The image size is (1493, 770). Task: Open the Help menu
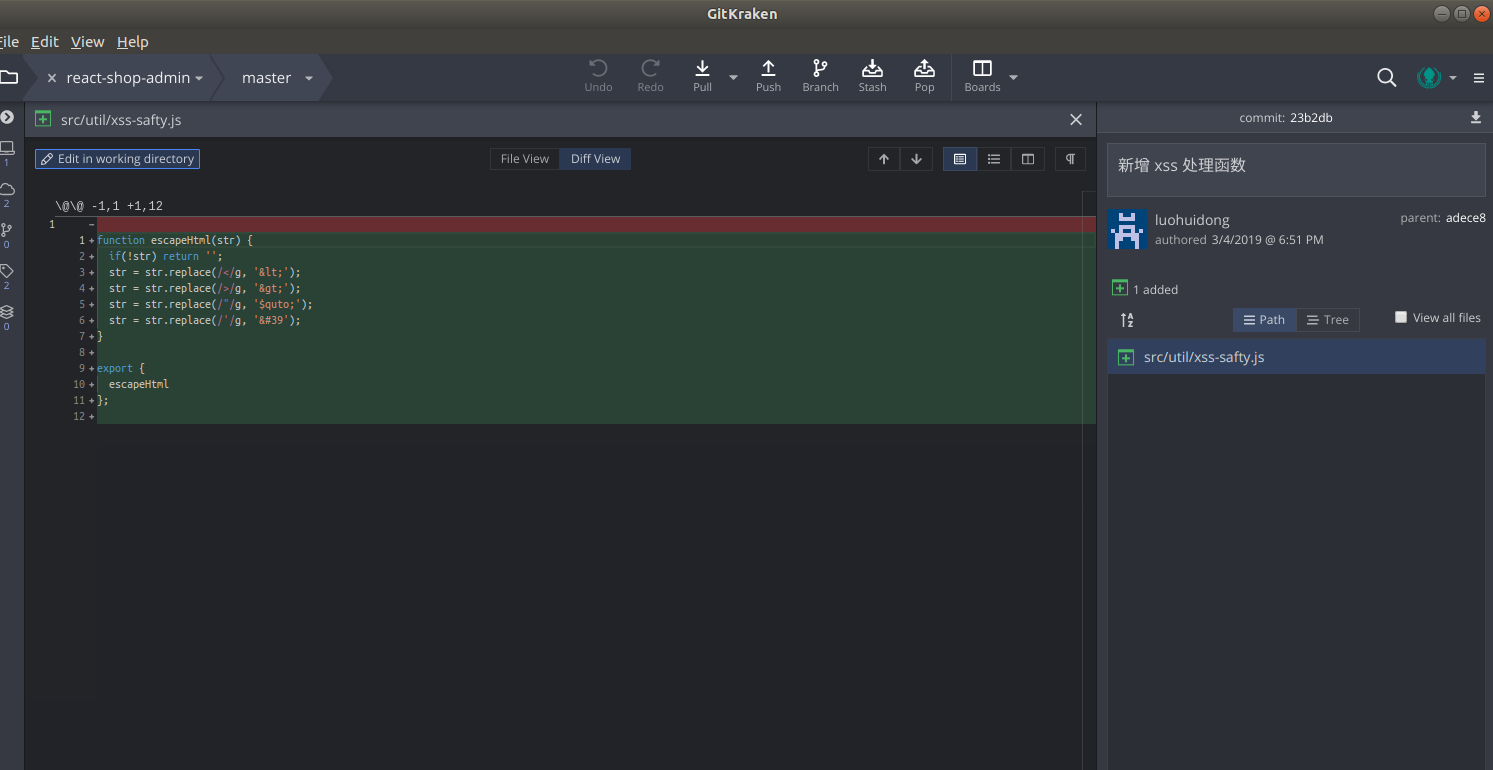coord(132,42)
